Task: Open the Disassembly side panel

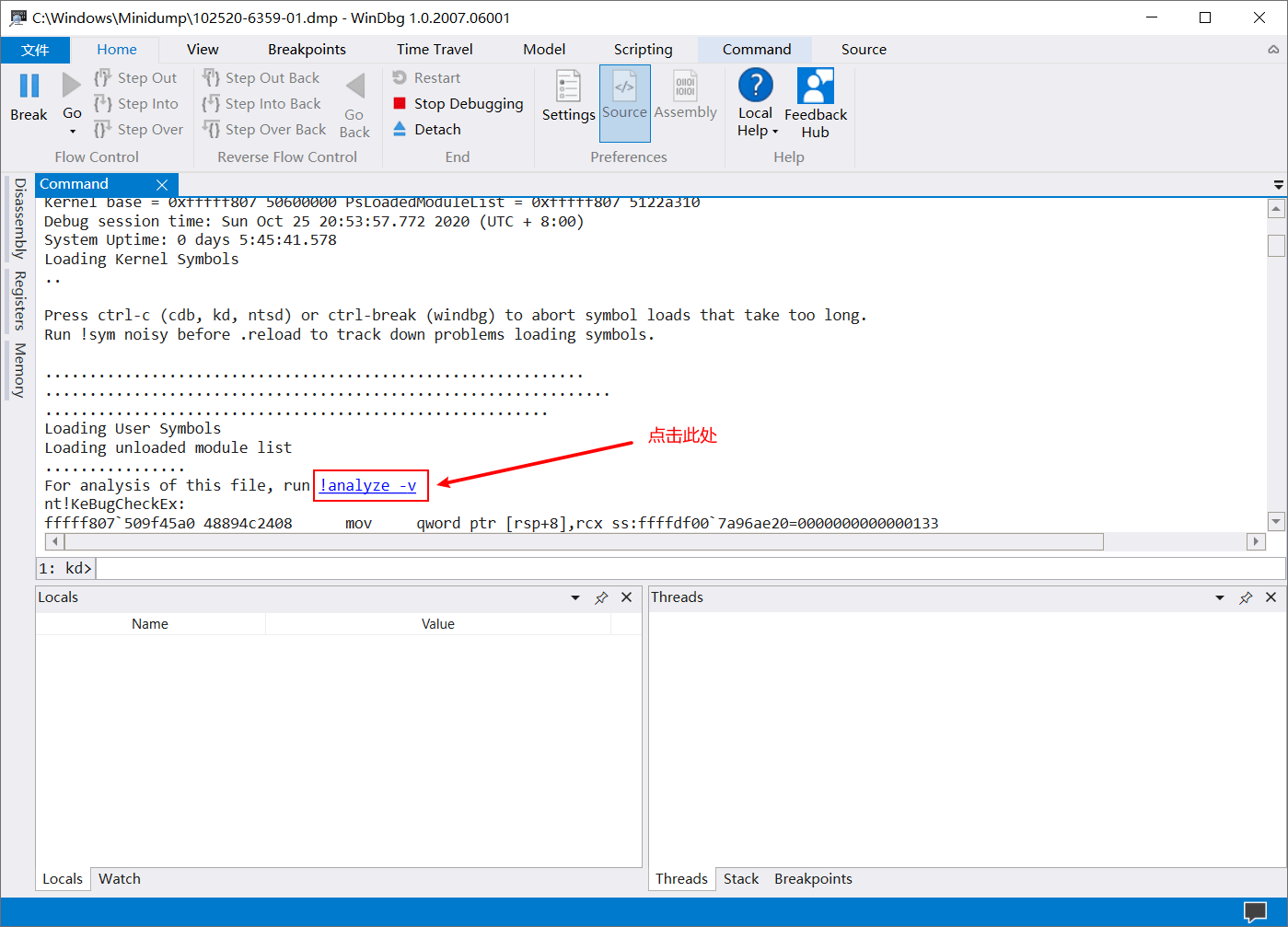Action: (x=18, y=218)
